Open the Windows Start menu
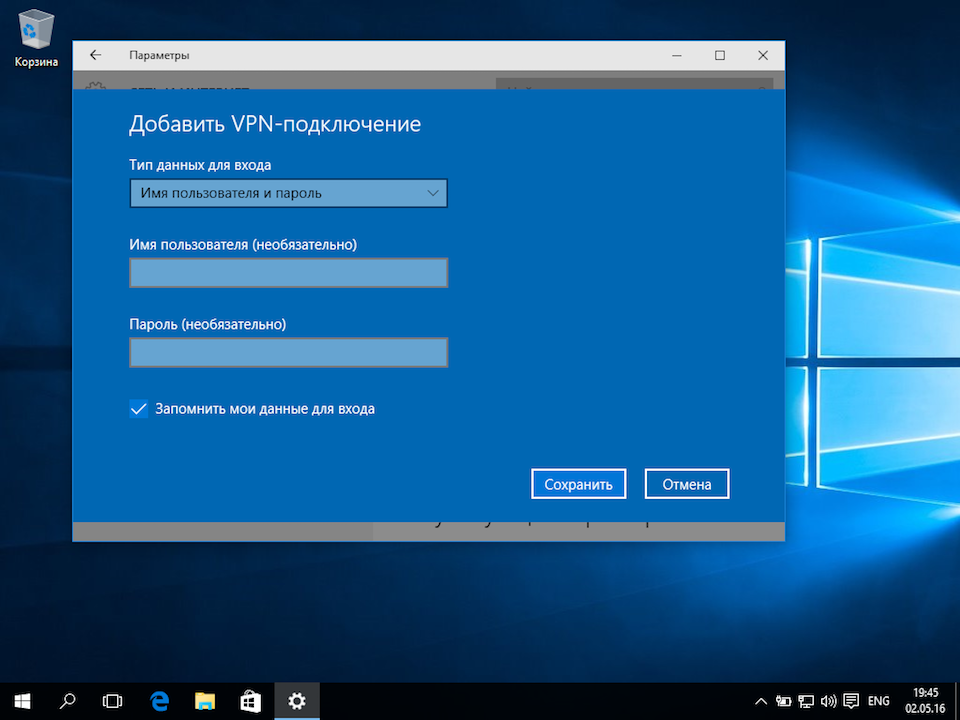This screenshot has width=960, height=720. coord(23,701)
